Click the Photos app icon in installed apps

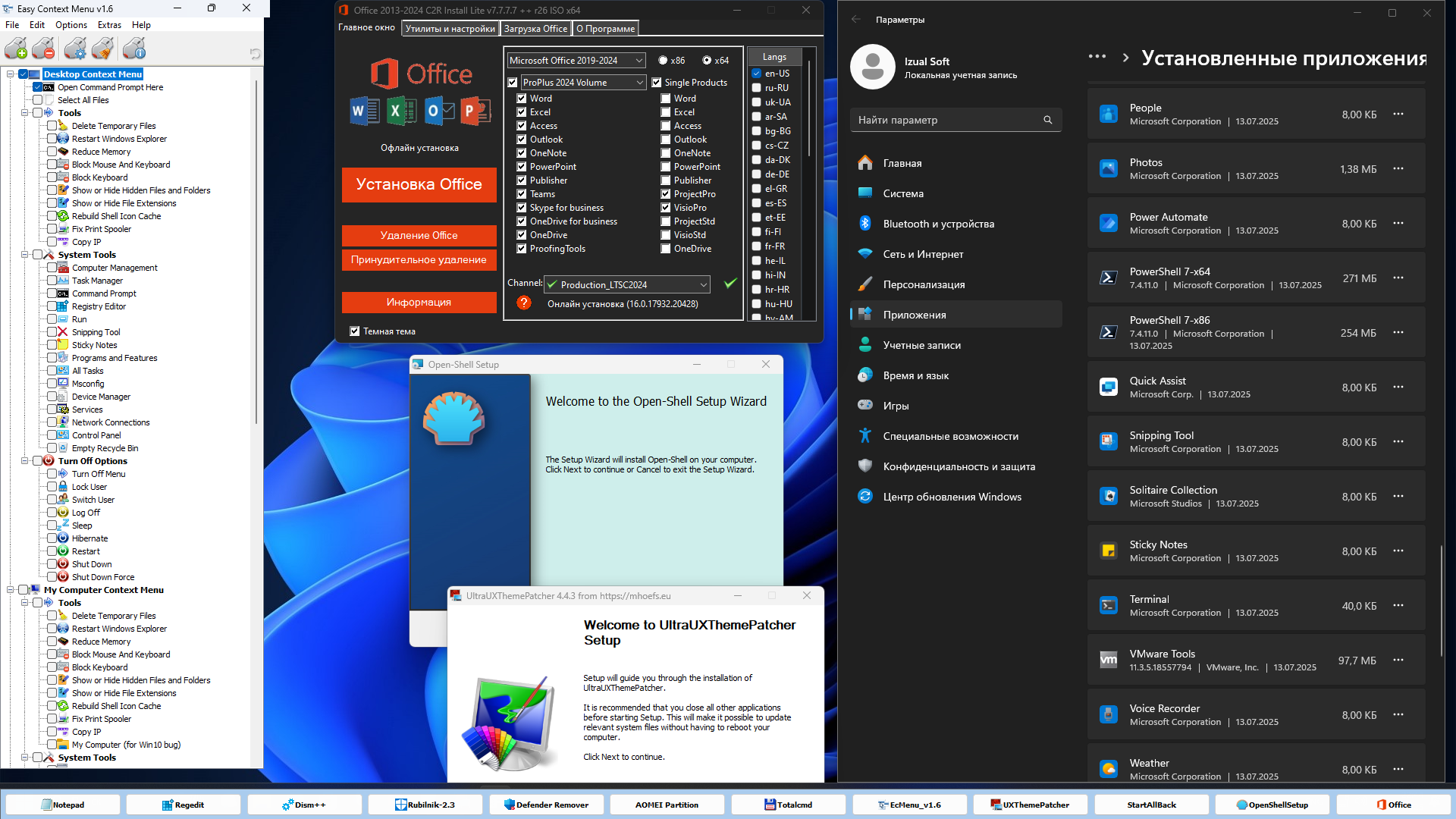[1109, 168]
